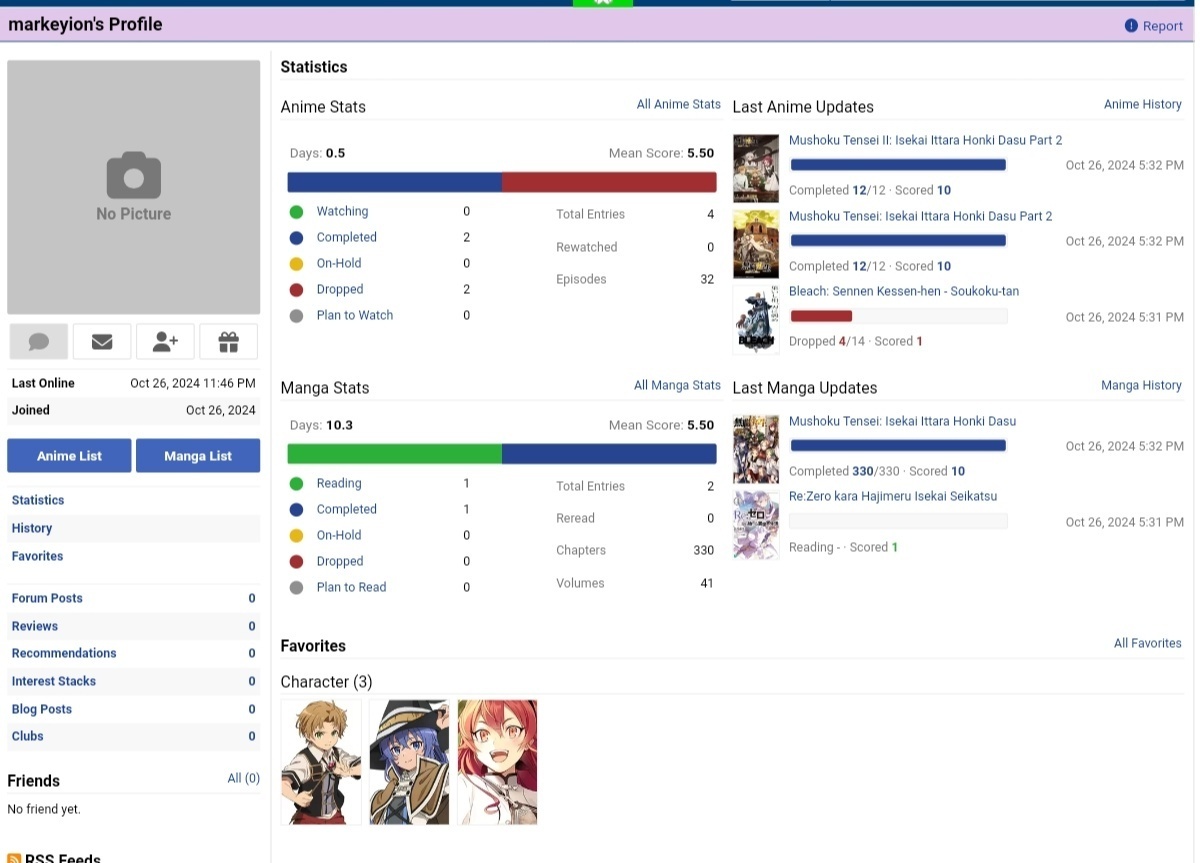1200x863 pixels.
Task: Select Statistics in the sidebar
Action: point(38,500)
